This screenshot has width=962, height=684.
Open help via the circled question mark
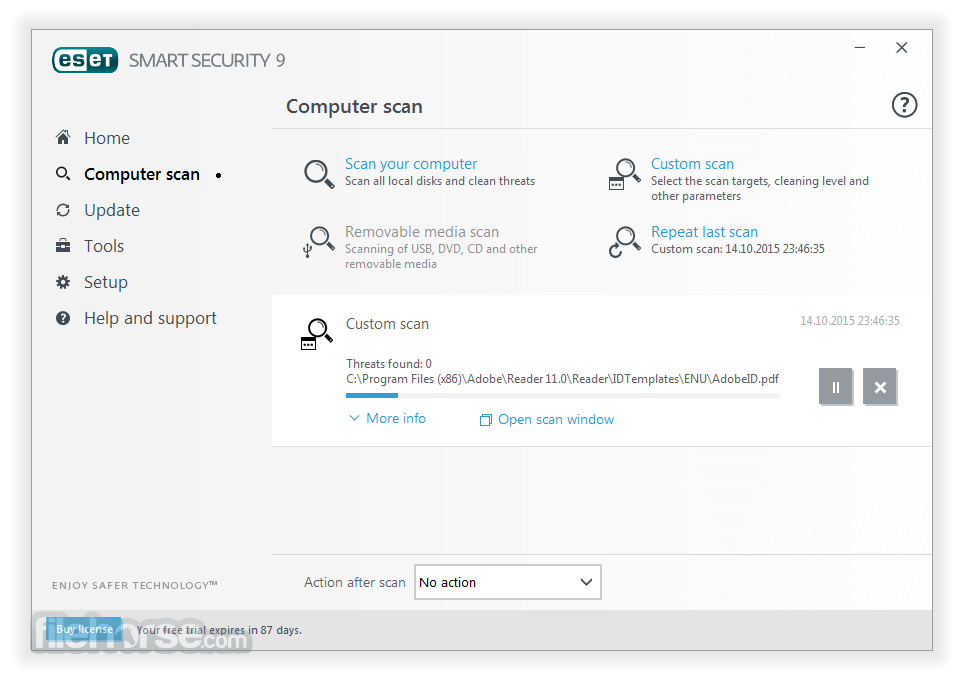[904, 105]
